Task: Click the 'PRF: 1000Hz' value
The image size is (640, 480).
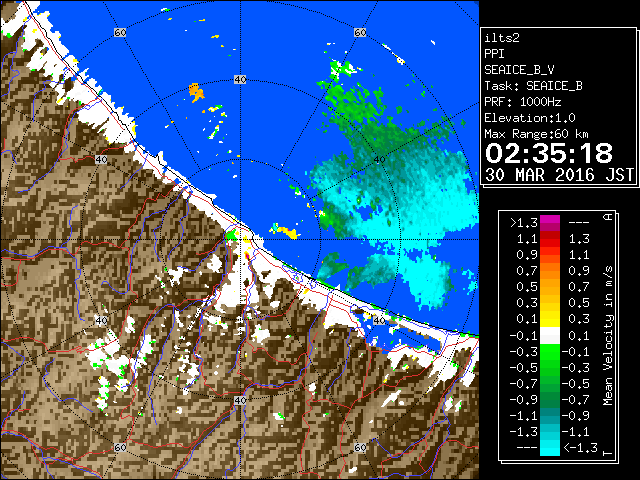Action: (522, 102)
